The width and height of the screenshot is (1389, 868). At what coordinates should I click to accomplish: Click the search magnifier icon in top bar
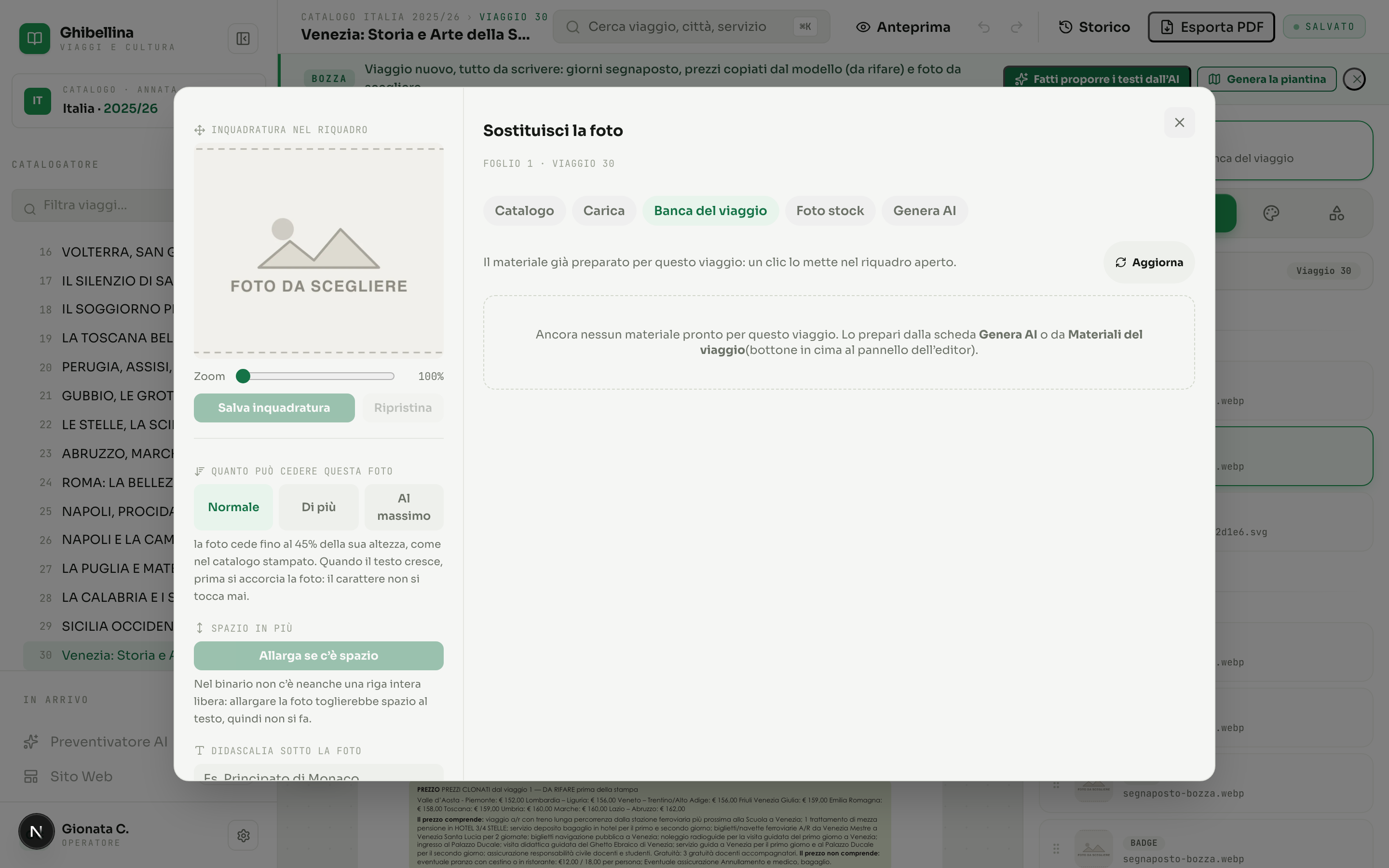tap(572, 27)
